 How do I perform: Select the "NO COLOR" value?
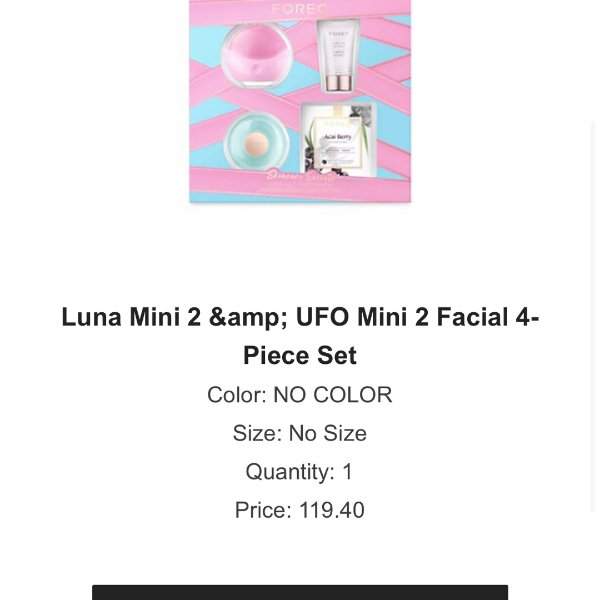coord(333,395)
